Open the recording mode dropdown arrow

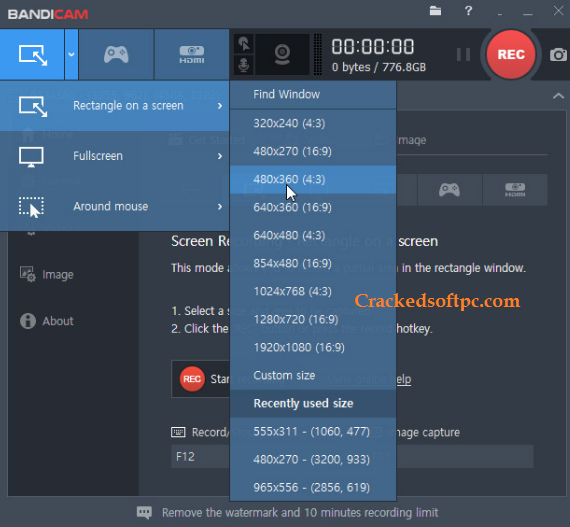71,55
